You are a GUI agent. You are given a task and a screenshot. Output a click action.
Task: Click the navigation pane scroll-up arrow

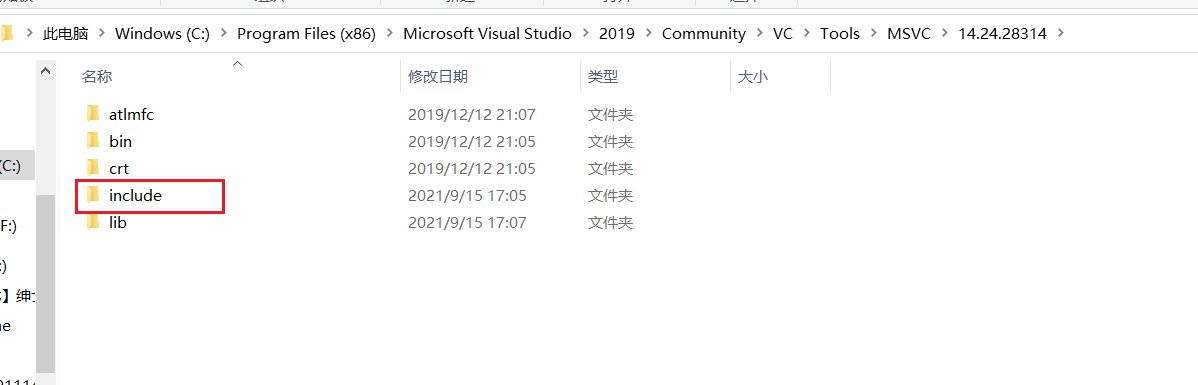[45, 71]
